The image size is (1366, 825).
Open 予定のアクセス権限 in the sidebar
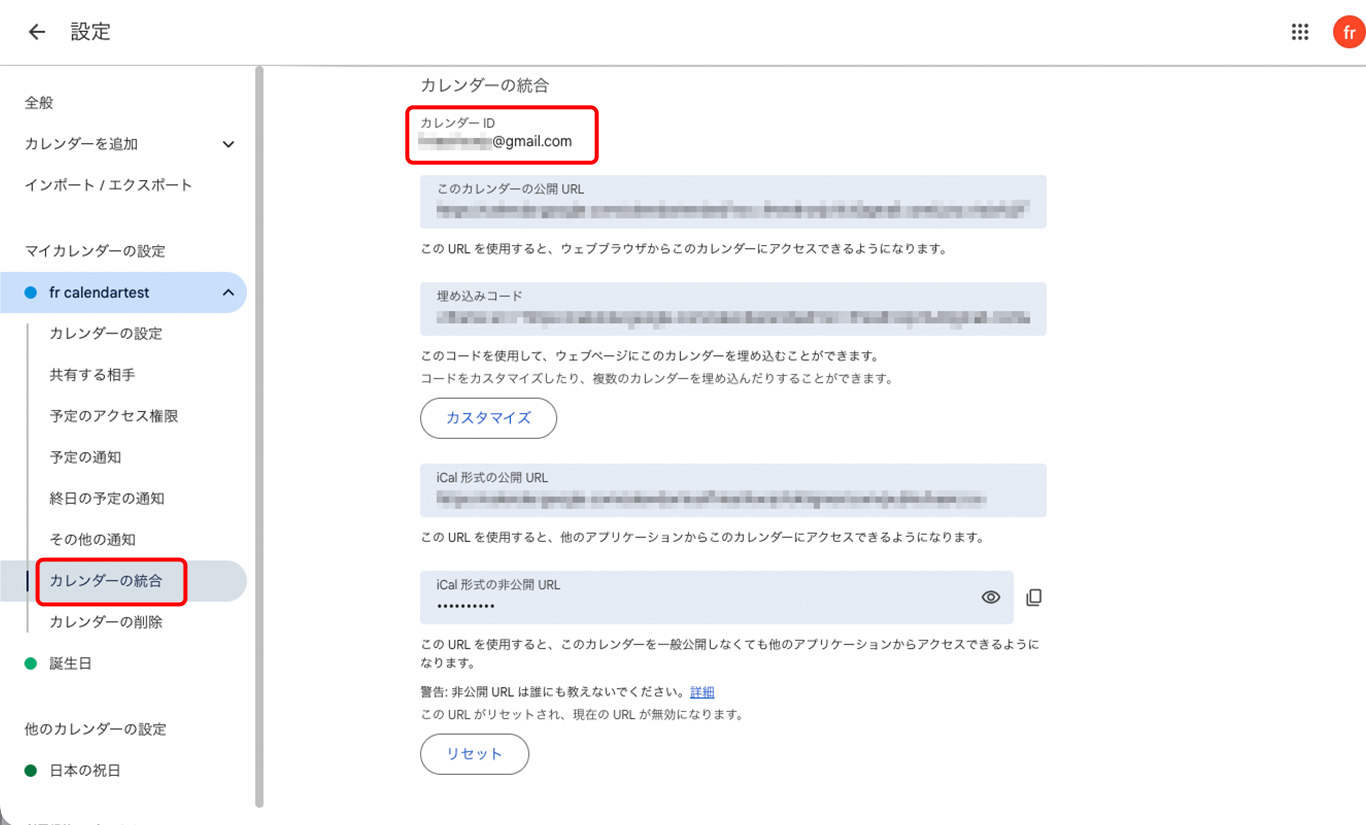[113, 416]
